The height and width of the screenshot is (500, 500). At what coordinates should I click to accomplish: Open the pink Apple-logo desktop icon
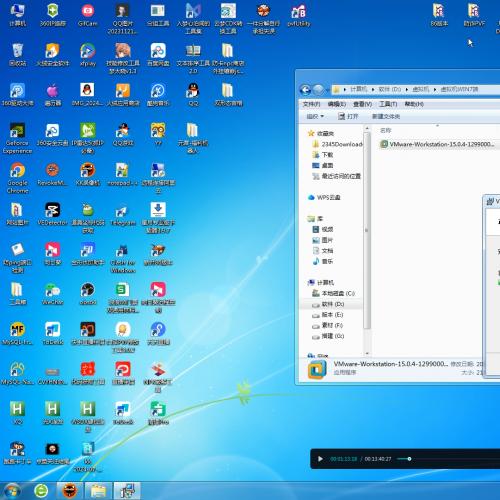pos(53,95)
